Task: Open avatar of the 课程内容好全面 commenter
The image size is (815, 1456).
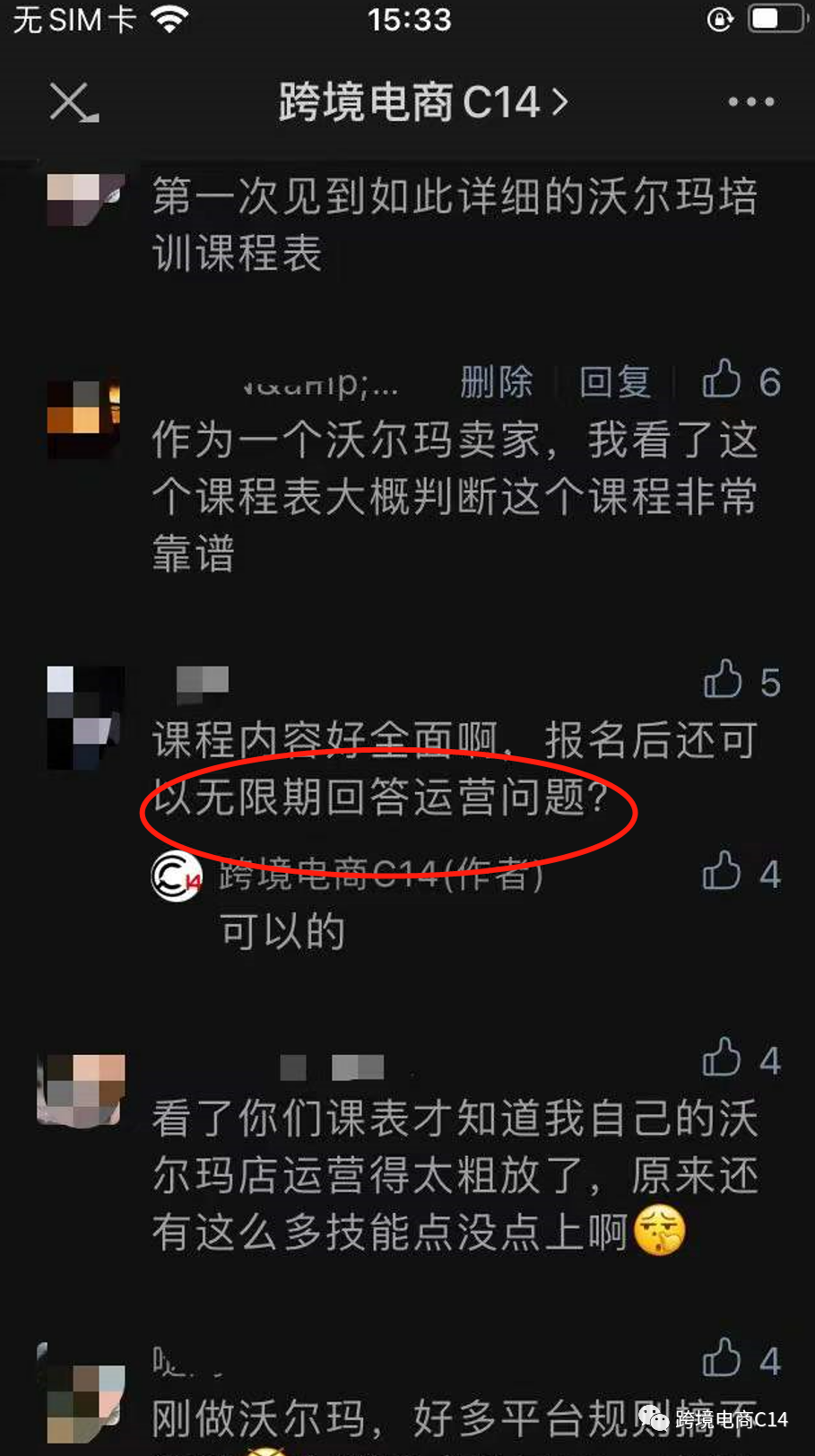Action: point(85,718)
